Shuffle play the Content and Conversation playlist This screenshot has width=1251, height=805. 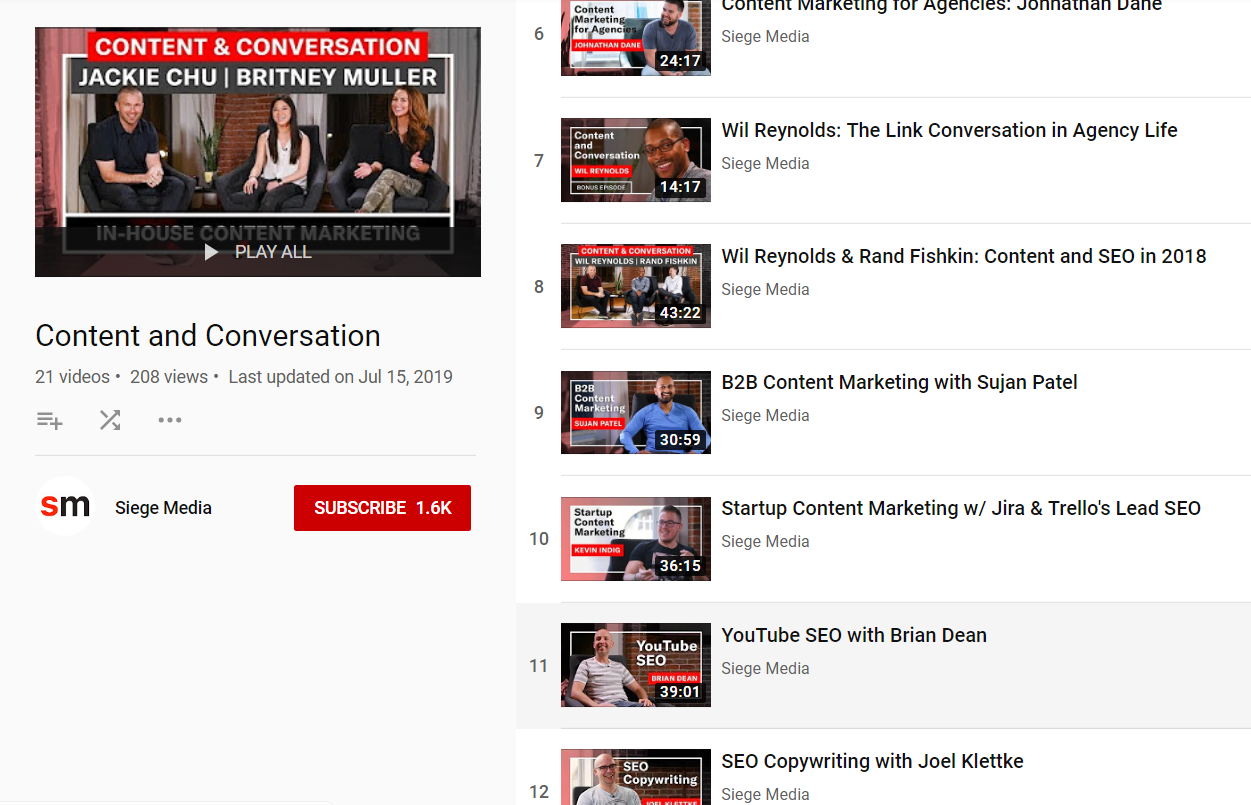[x=110, y=420]
